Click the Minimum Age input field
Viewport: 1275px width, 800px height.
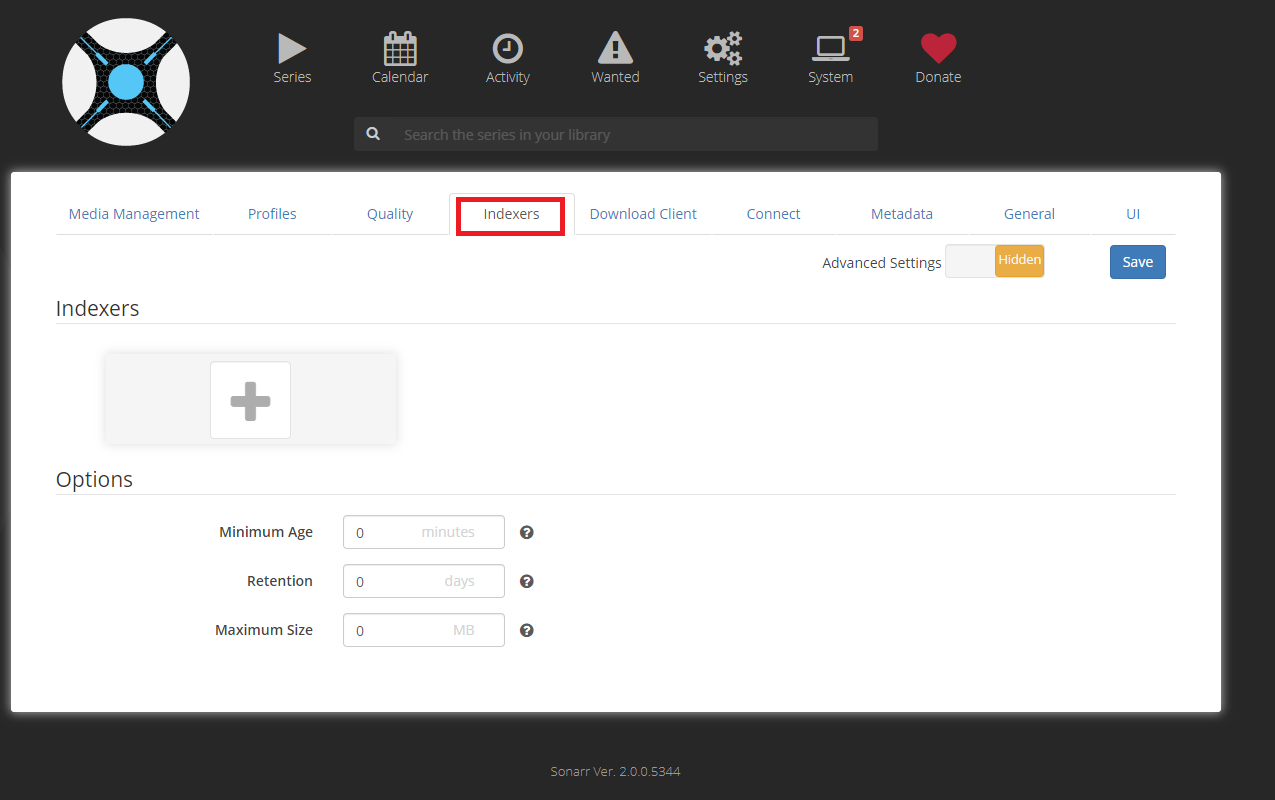[x=423, y=532]
